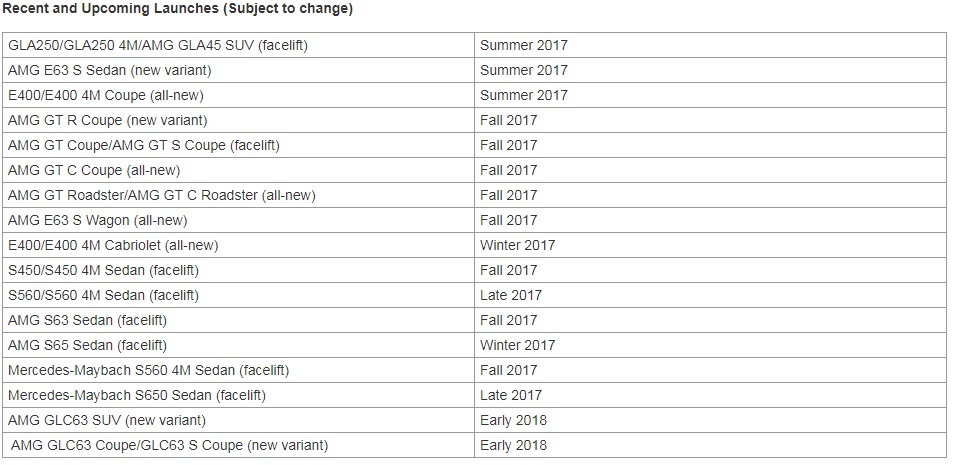Click the AMG GLC63 SUV cell
Screen dimensions: 953x465
pyautogui.click(x=106, y=420)
